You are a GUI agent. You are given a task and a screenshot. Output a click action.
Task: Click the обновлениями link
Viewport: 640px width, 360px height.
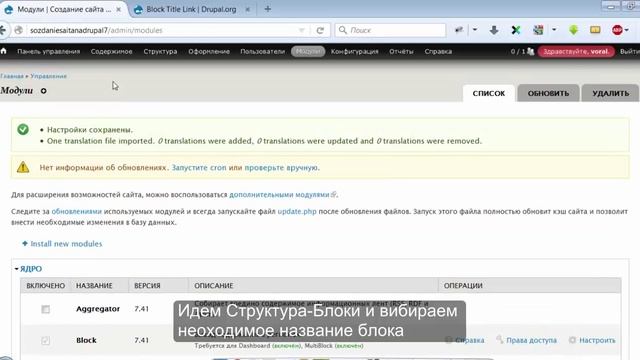click(x=76, y=211)
